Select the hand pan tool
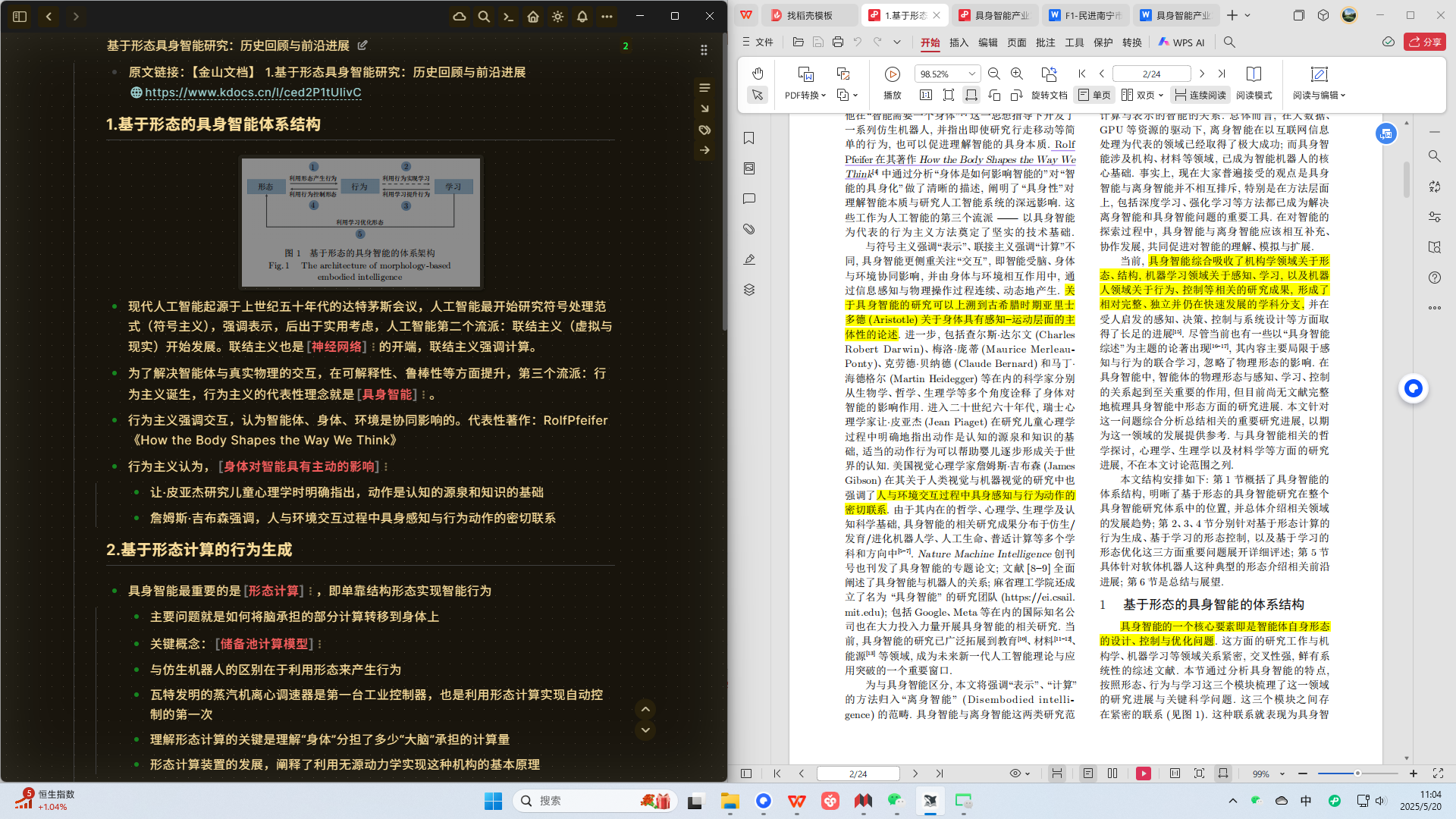This screenshot has height=819, width=1456. point(758,74)
